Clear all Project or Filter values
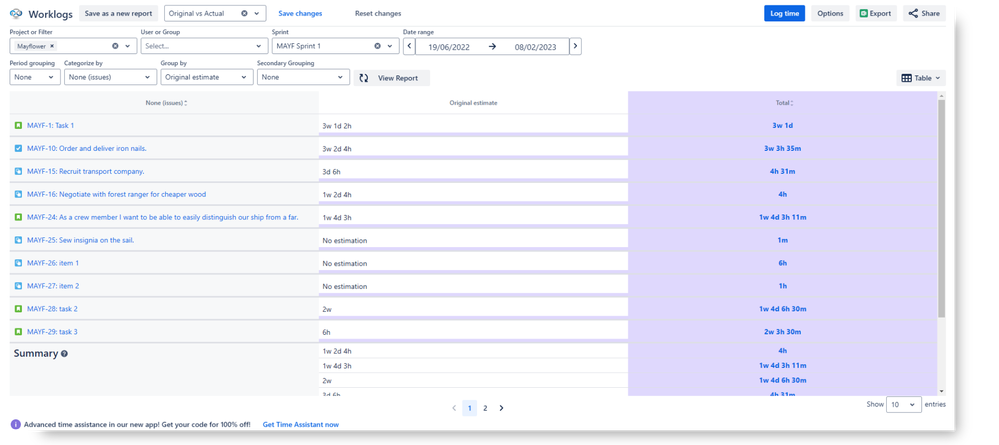This screenshot has height=445, width=999. 115,46
